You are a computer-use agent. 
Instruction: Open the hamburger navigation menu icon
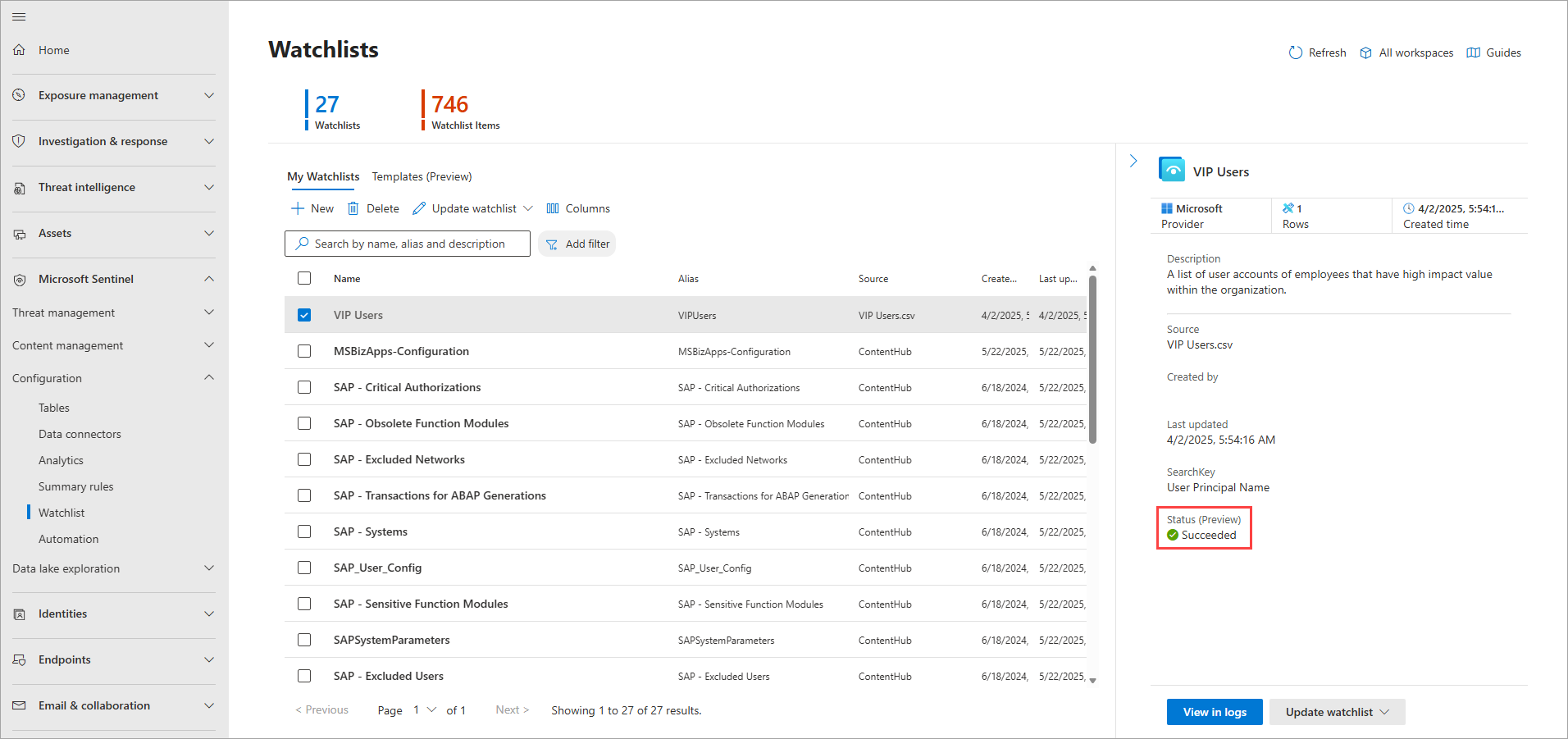coord(19,16)
